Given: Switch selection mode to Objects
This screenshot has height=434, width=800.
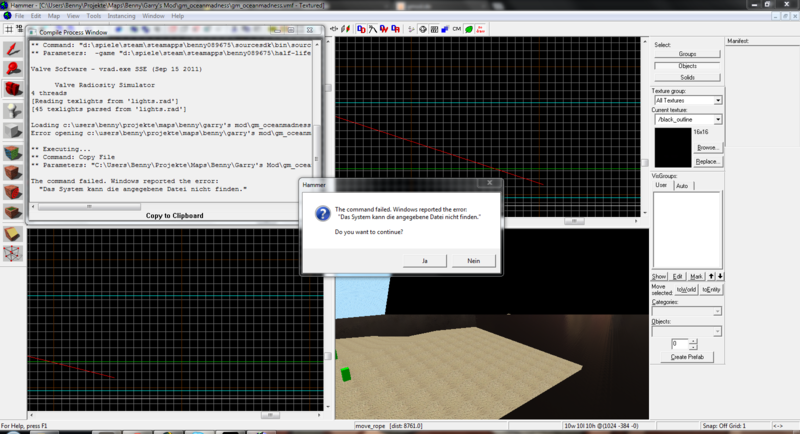Looking at the screenshot, I should tap(687, 66).
